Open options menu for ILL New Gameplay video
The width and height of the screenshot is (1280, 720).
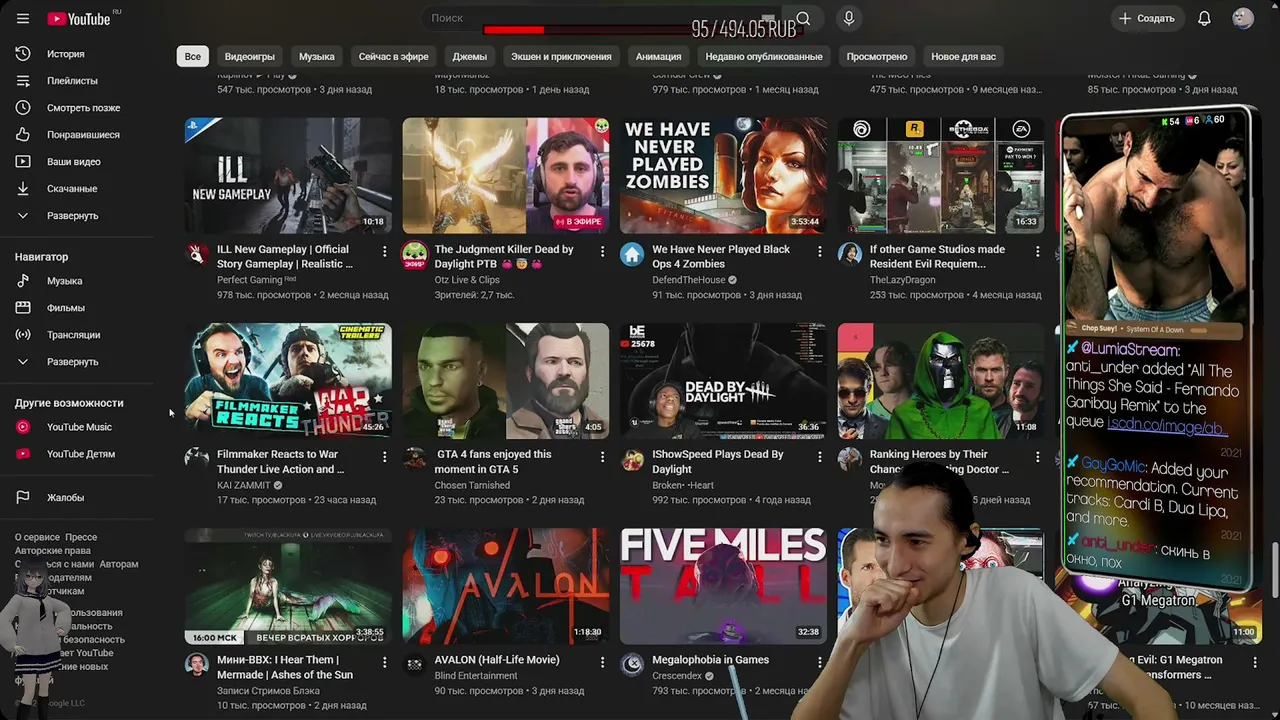(x=384, y=252)
